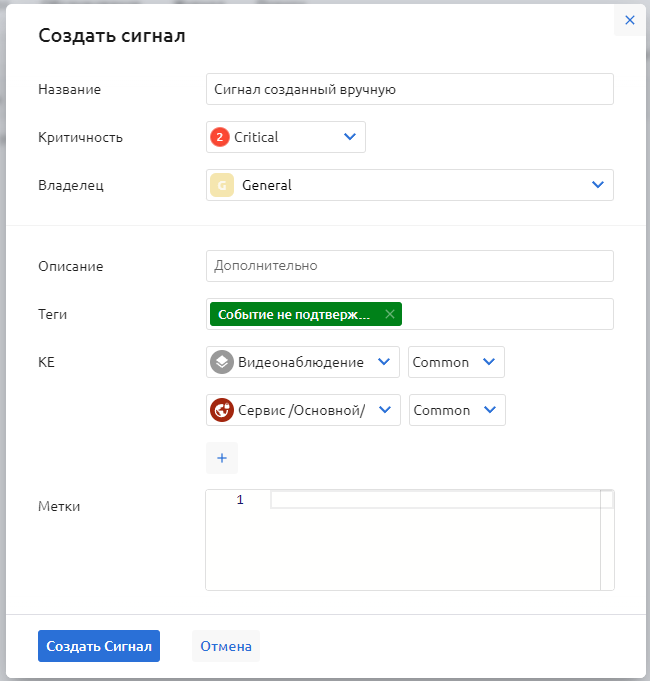Open the Видеонаблюдение KE dropdown
The width and height of the screenshot is (650, 681).
(x=383, y=362)
